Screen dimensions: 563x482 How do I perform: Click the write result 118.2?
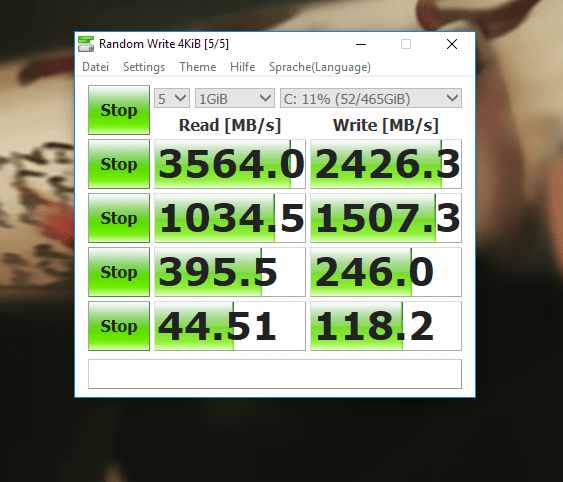(x=386, y=326)
